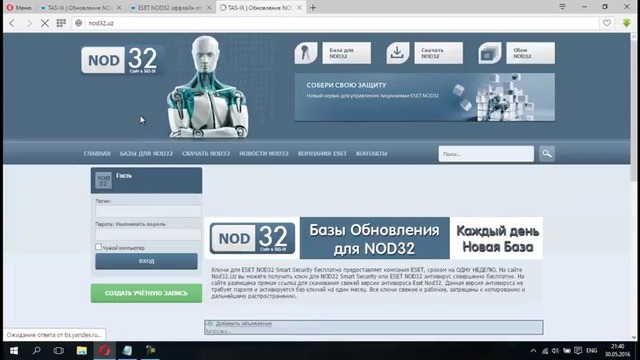Open the Напомнить пароль link
The width and height of the screenshot is (640, 360).
pyautogui.click(x=140, y=224)
